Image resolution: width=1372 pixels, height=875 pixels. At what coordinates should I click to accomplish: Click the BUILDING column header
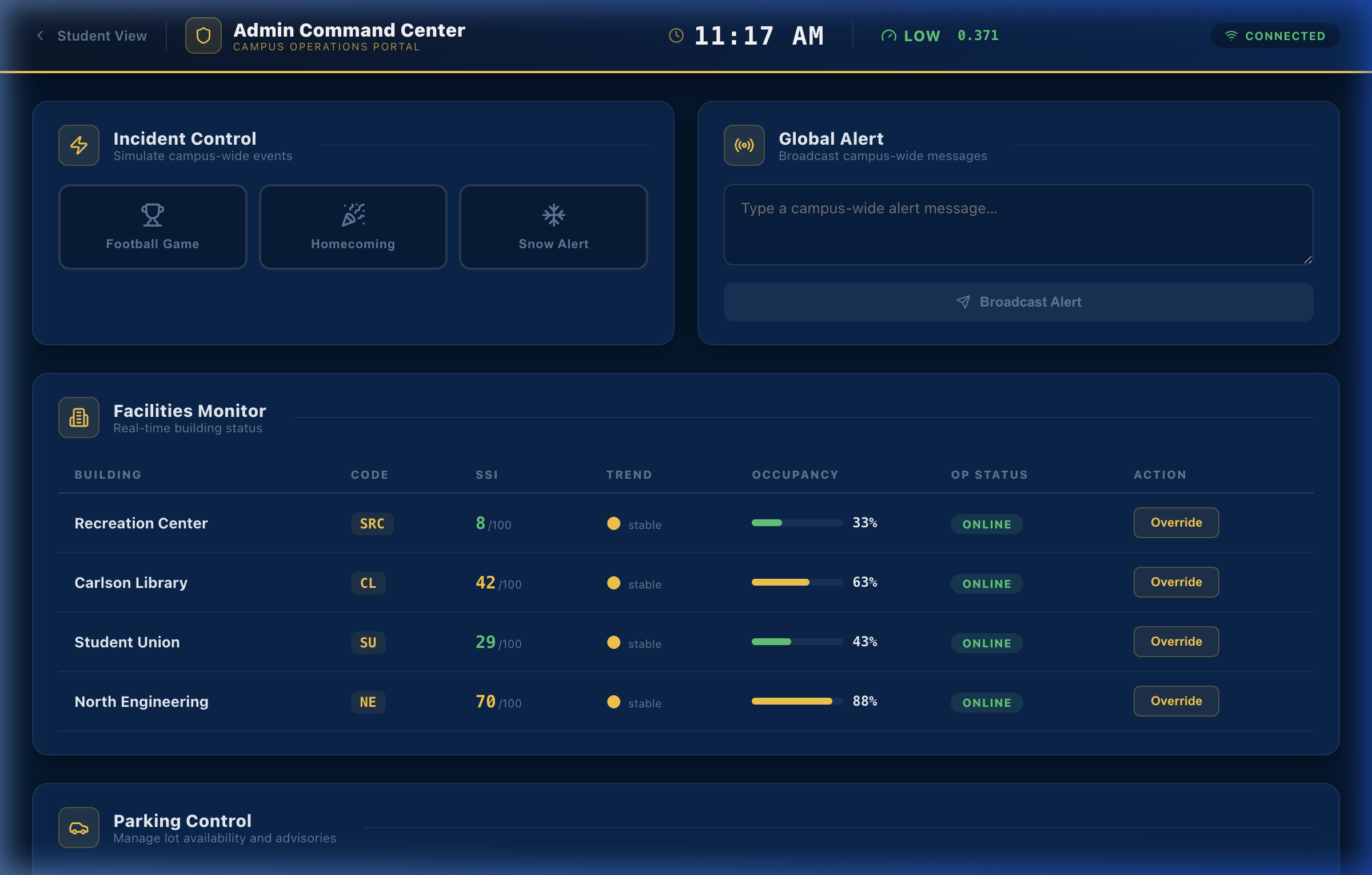pos(108,475)
